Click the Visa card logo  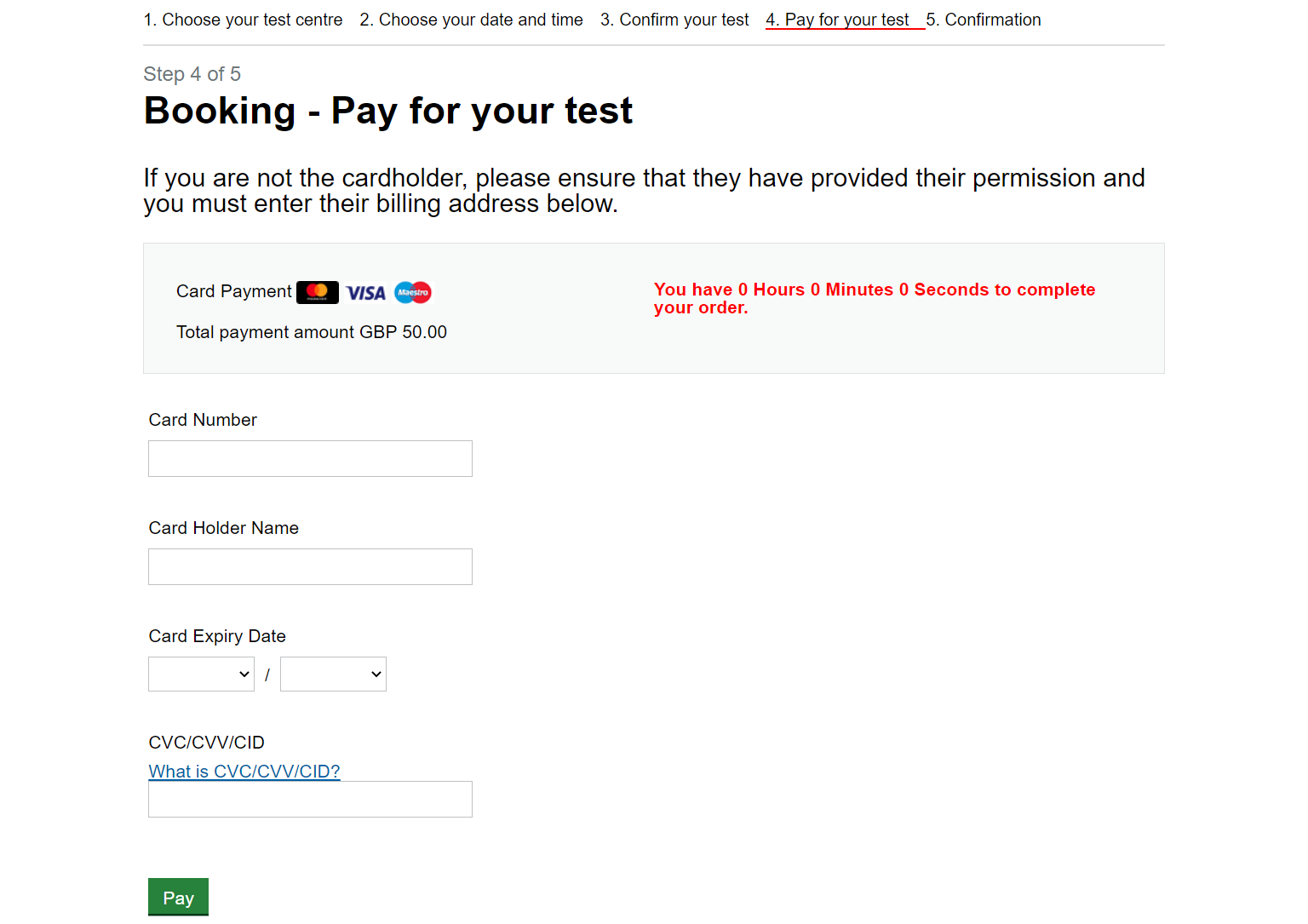pos(366,293)
